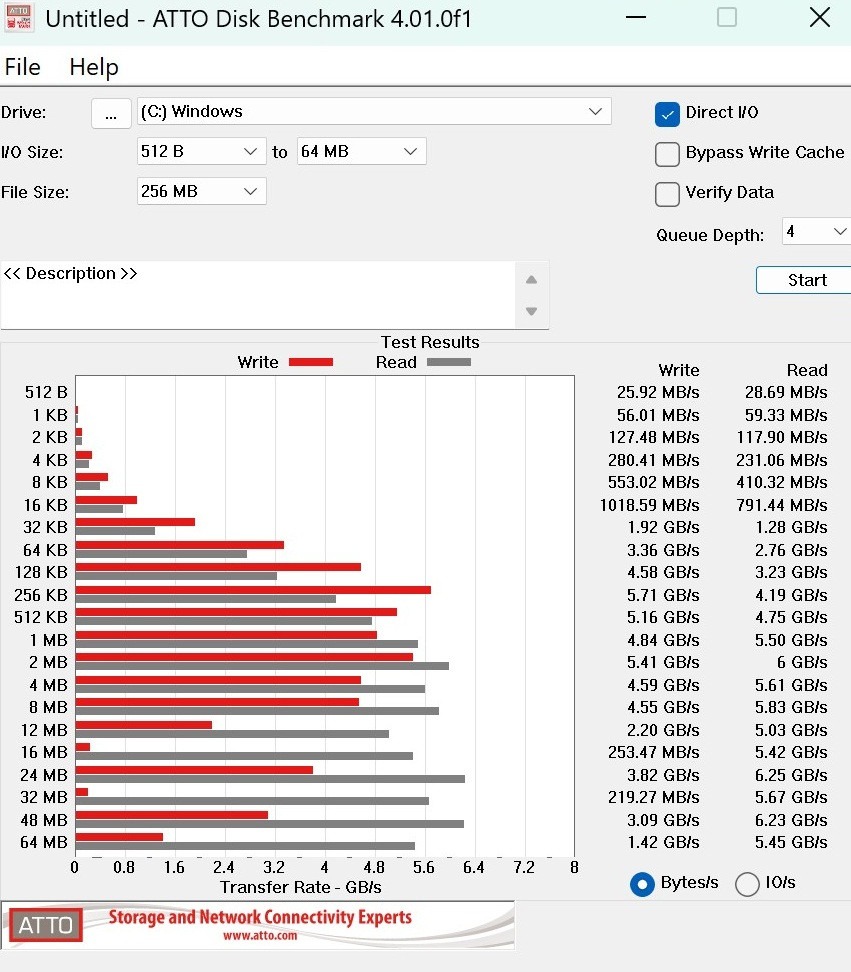Click the description scroll up arrow

pos(531,280)
